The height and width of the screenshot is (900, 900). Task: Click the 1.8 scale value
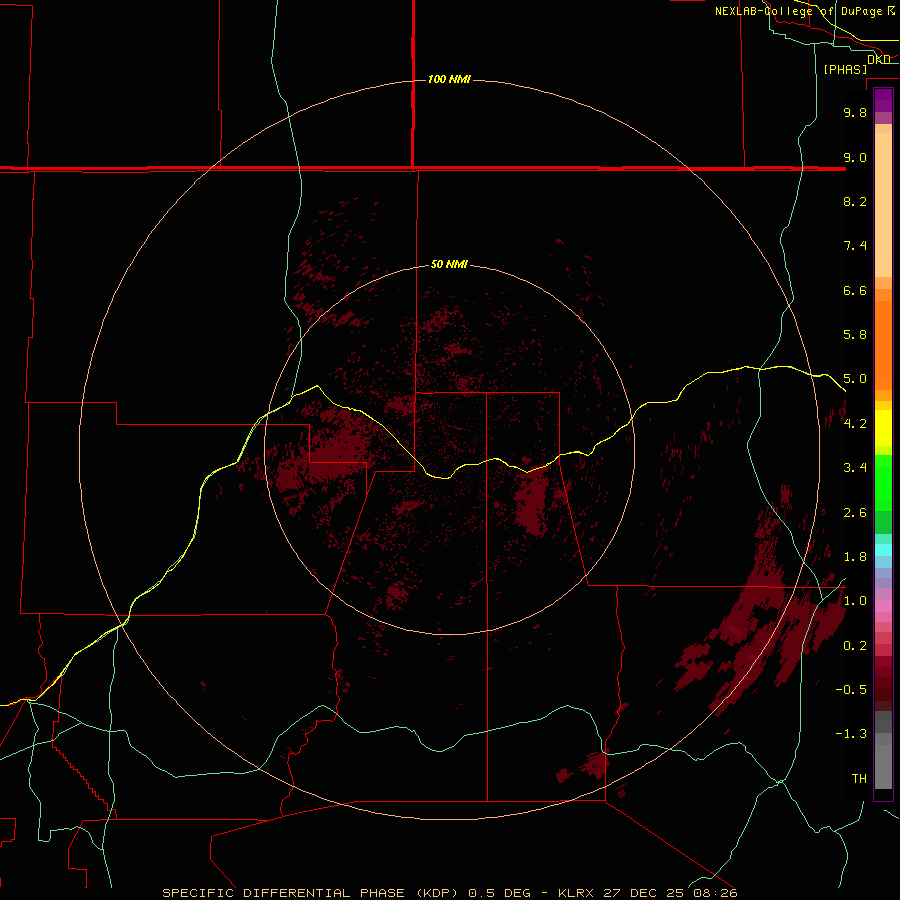pyautogui.click(x=855, y=557)
